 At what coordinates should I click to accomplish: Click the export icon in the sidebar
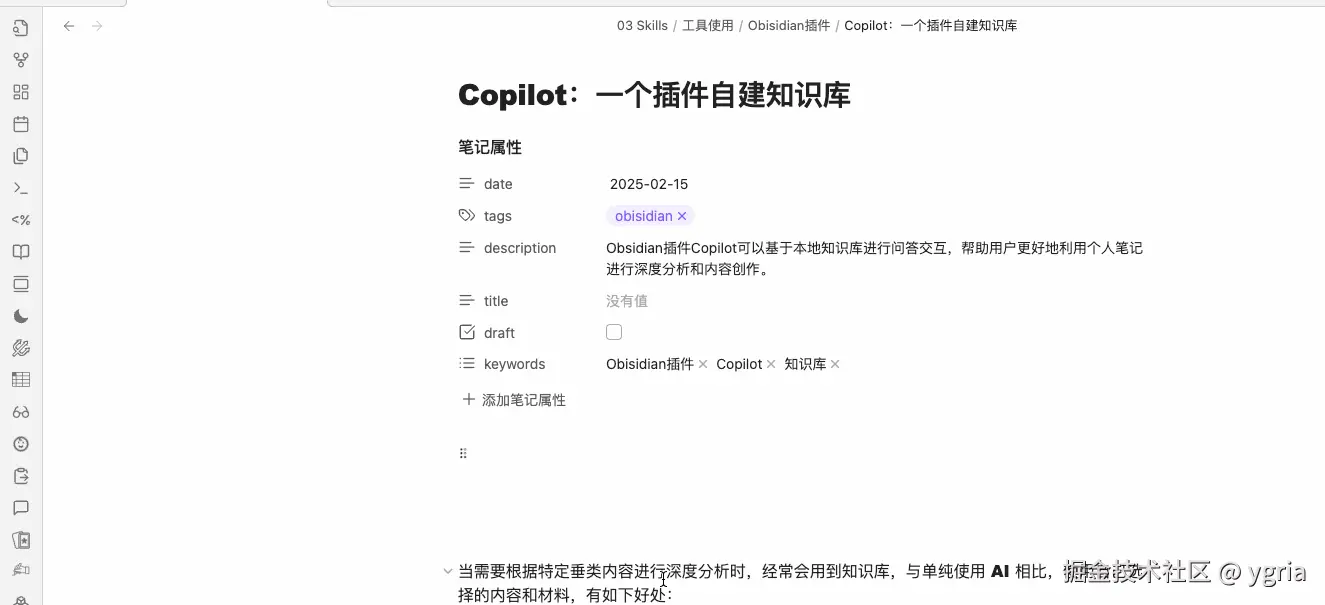click(21, 475)
